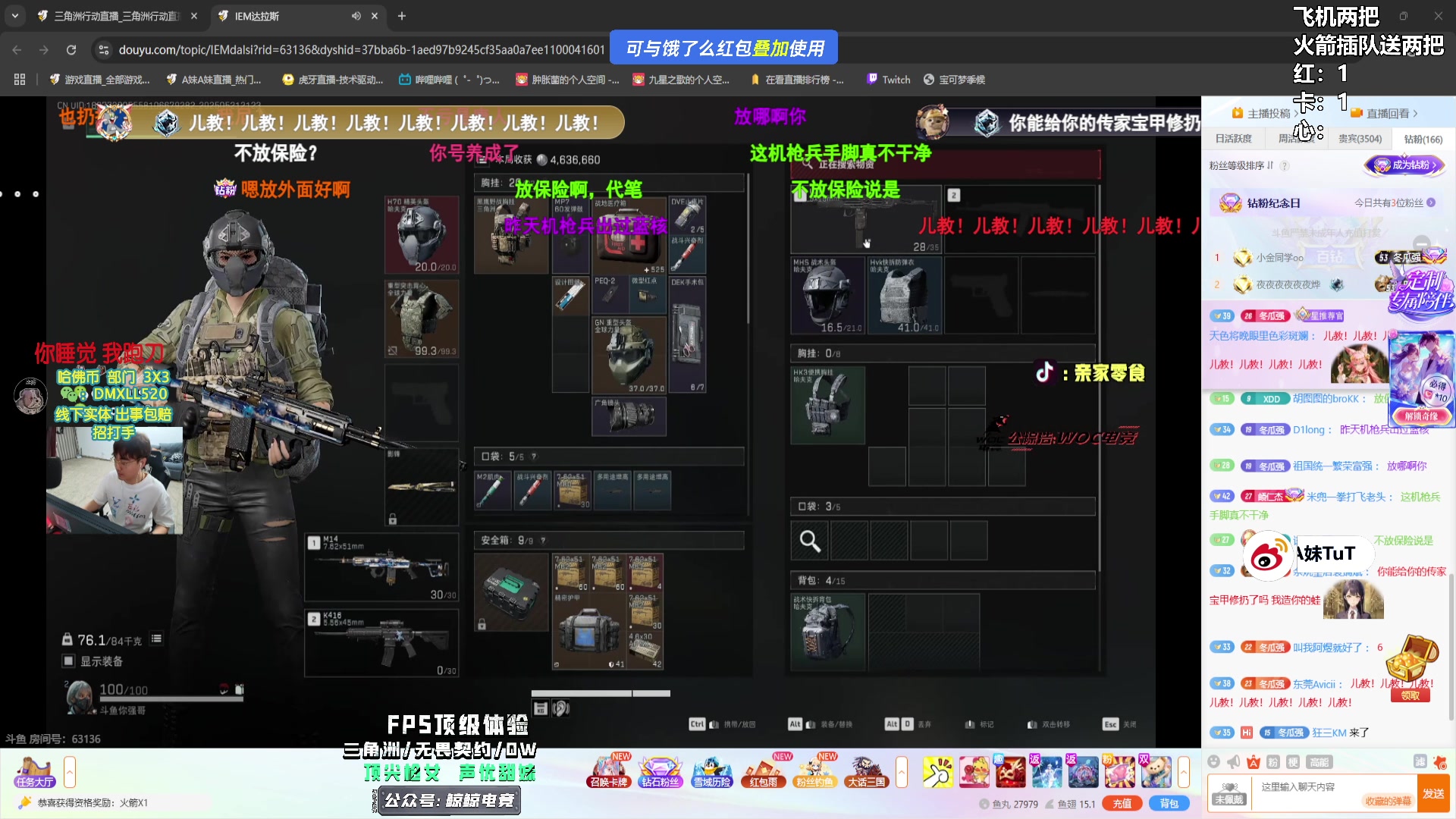Click the 粉 fan badge icon in chat toolbar

pos(1273,761)
